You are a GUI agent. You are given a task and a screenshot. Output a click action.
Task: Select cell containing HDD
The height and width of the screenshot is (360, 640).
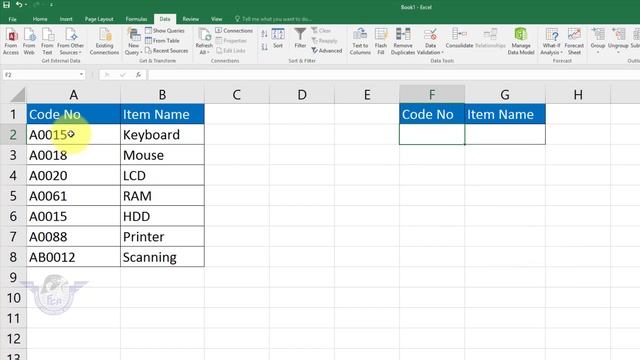(162, 216)
